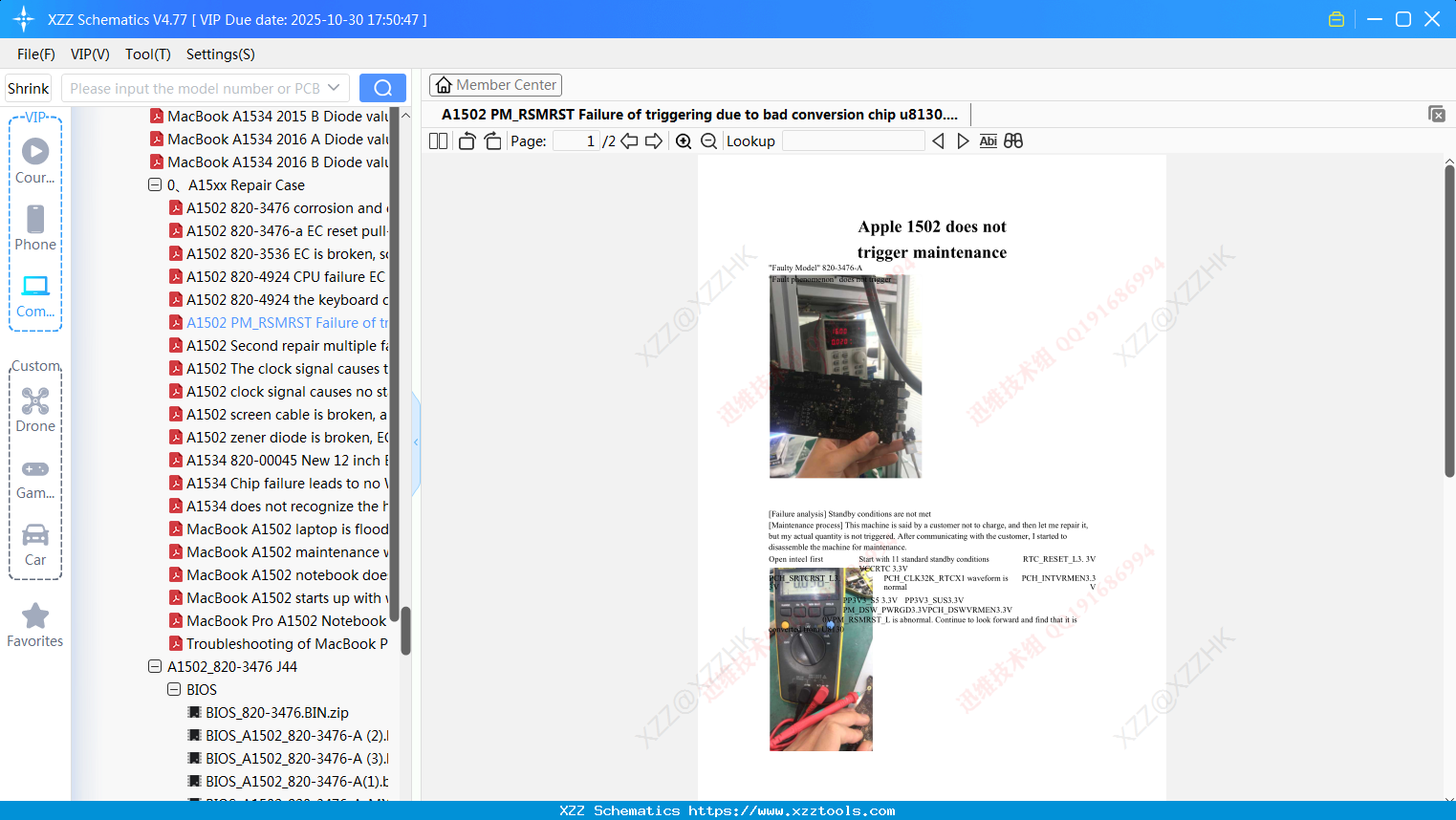Screen dimensions: 1456x820
Task: Click the XZZ Schematics app logo
Action: click(x=24, y=19)
